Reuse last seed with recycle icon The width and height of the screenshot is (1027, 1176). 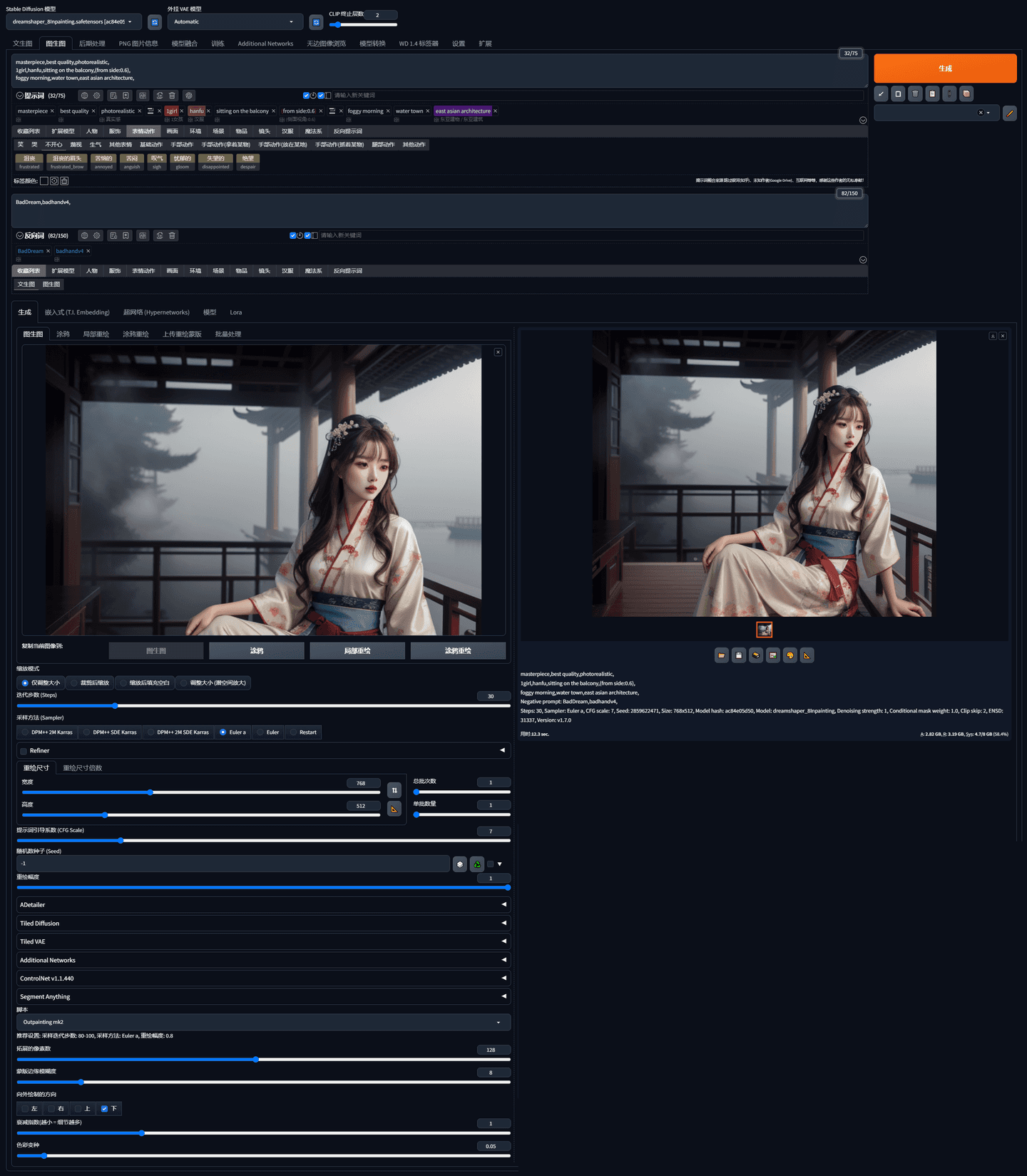[477, 864]
